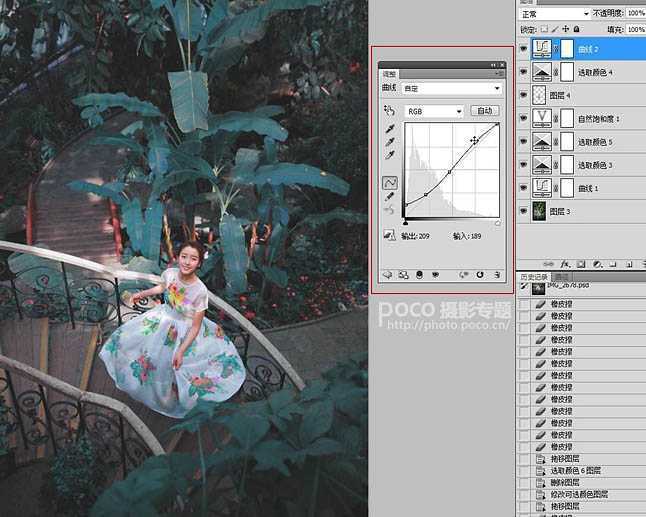Hide the 图层 3 layer

tap(523, 211)
